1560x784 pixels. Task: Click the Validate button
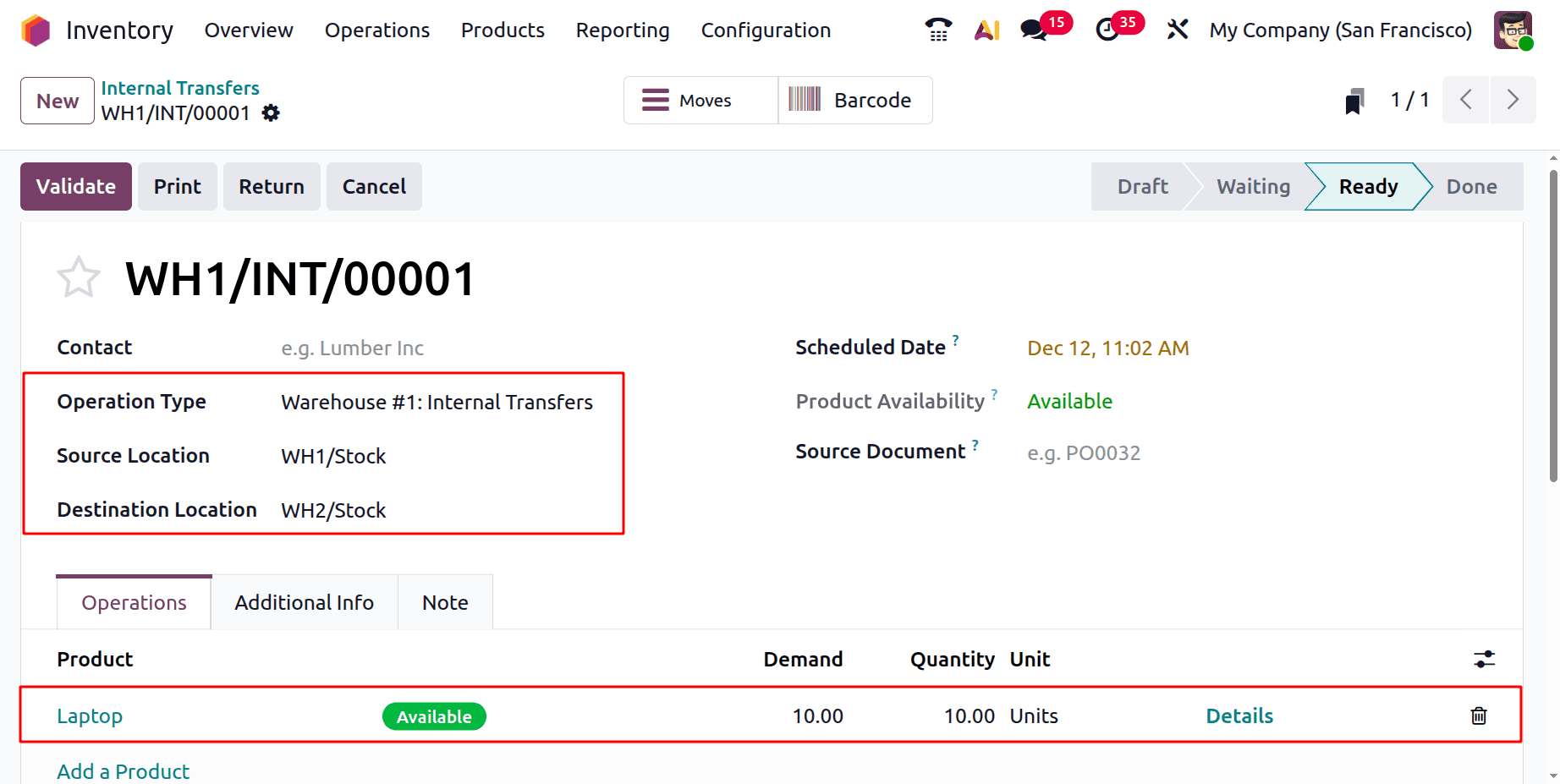click(x=75, y=186)
